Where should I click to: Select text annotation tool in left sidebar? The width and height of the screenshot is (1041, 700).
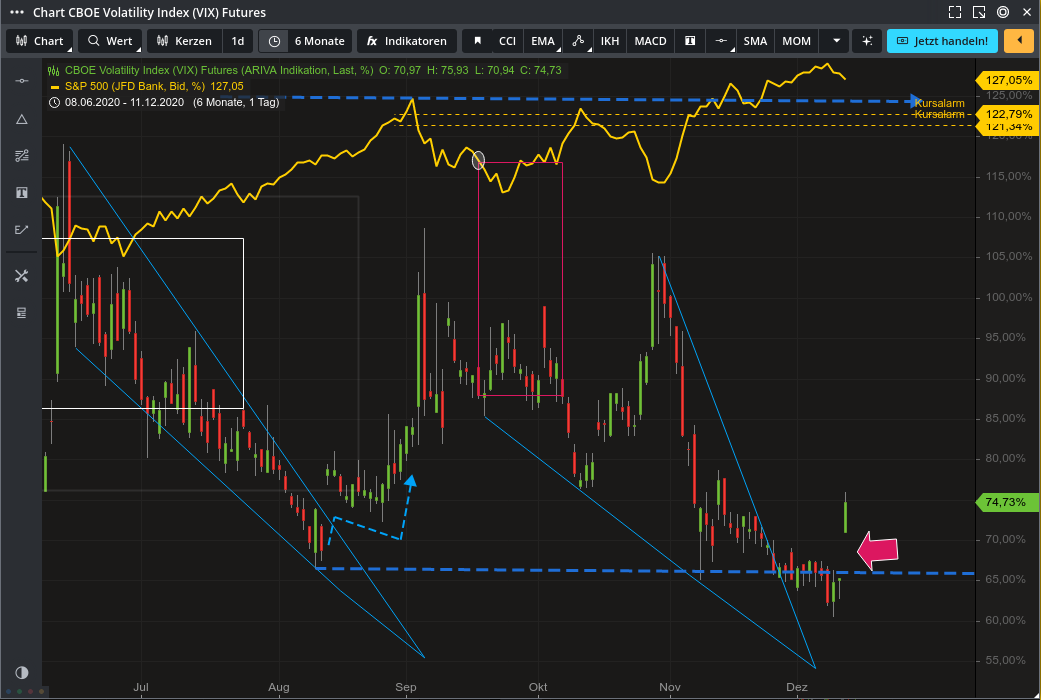pyautogui.click(x=21, y=193)
